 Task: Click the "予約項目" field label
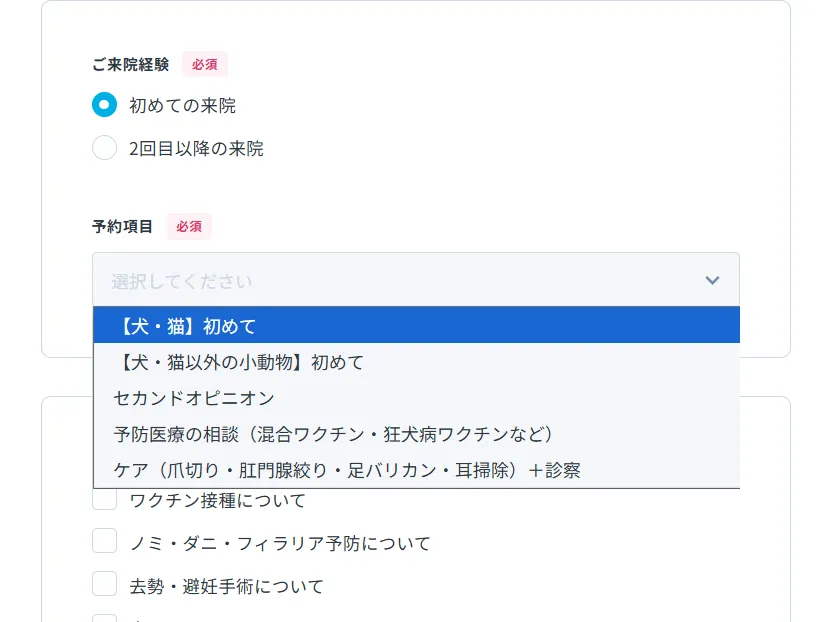pos(122,227)
